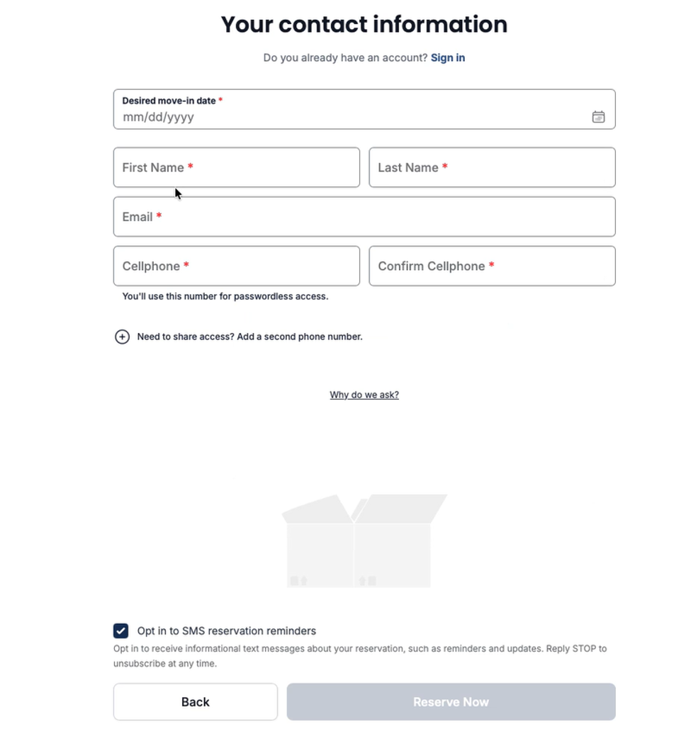Focus the Cellphone input field
This screenshot has width=691, height=731.
pyautogui.click(x=236, y=266)
